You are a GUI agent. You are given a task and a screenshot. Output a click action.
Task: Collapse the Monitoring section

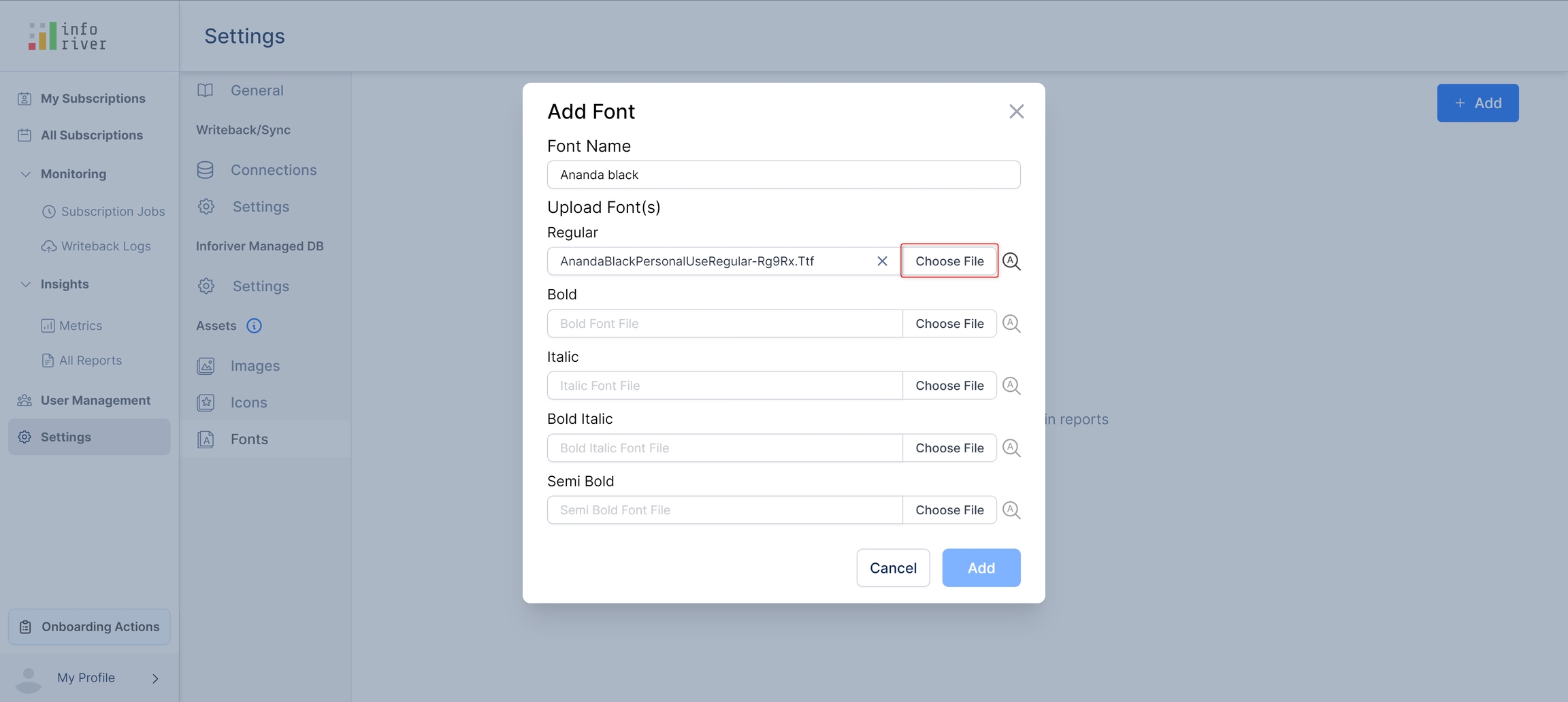coord(26,174)
